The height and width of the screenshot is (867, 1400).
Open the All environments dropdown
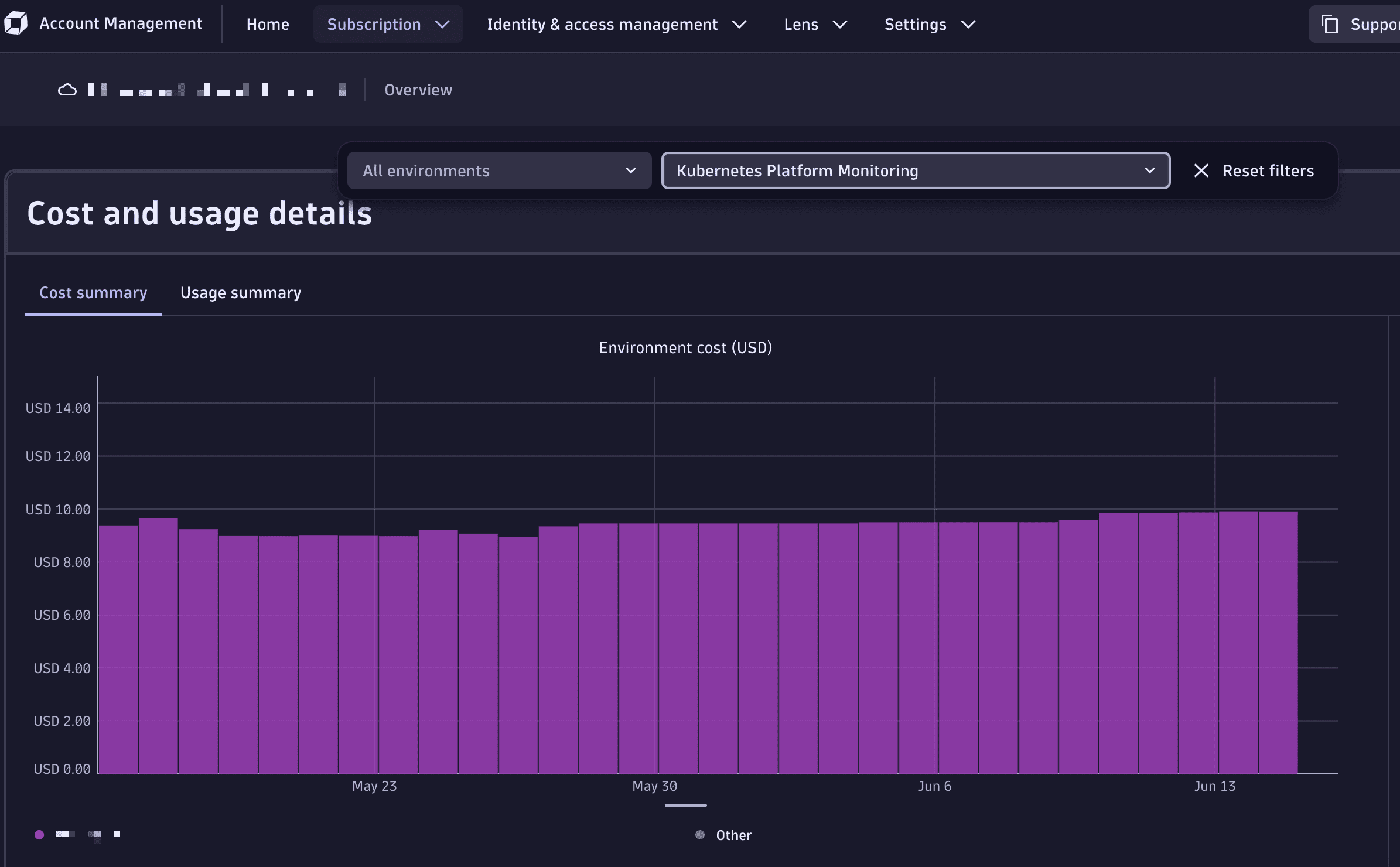[499, 170]
